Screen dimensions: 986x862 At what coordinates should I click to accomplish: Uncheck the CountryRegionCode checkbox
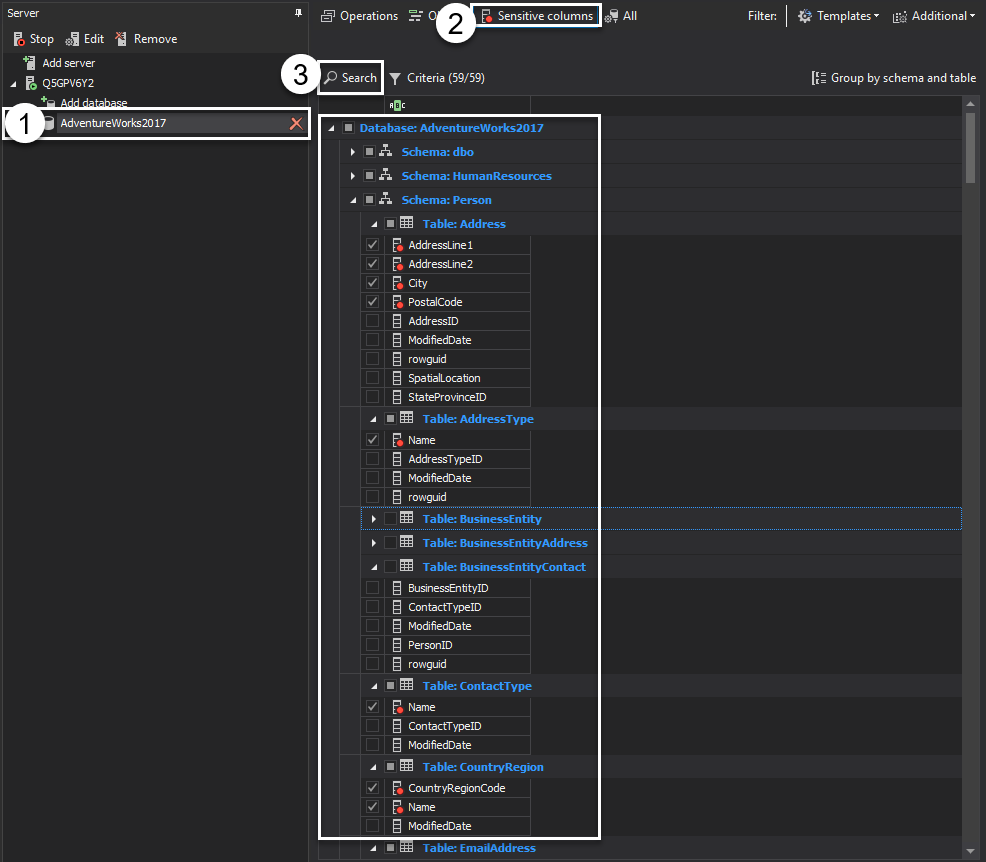point(372,788)
